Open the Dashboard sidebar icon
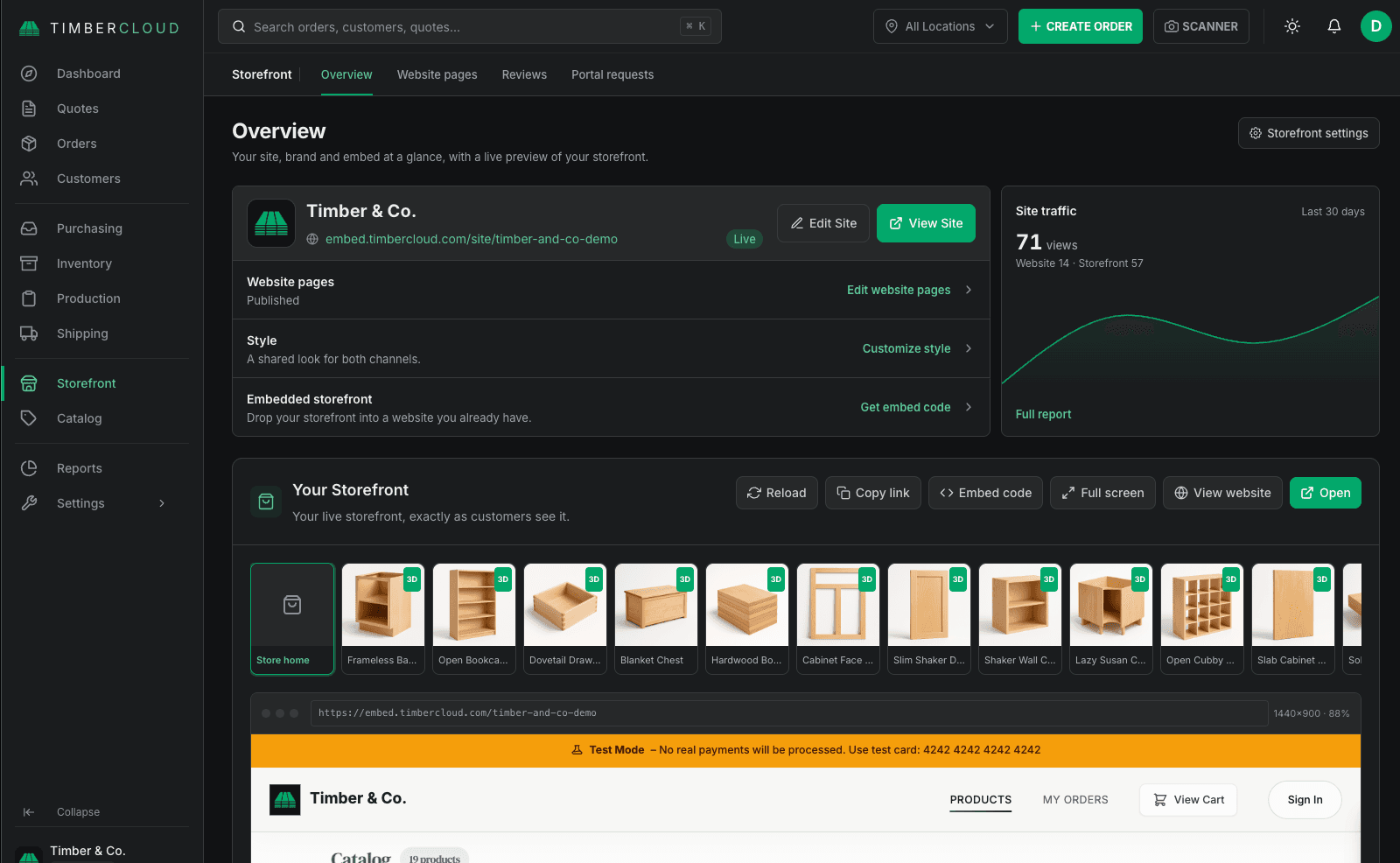Image resolution: width=1400 pixels, height=863 pixels. coord(29,74)
